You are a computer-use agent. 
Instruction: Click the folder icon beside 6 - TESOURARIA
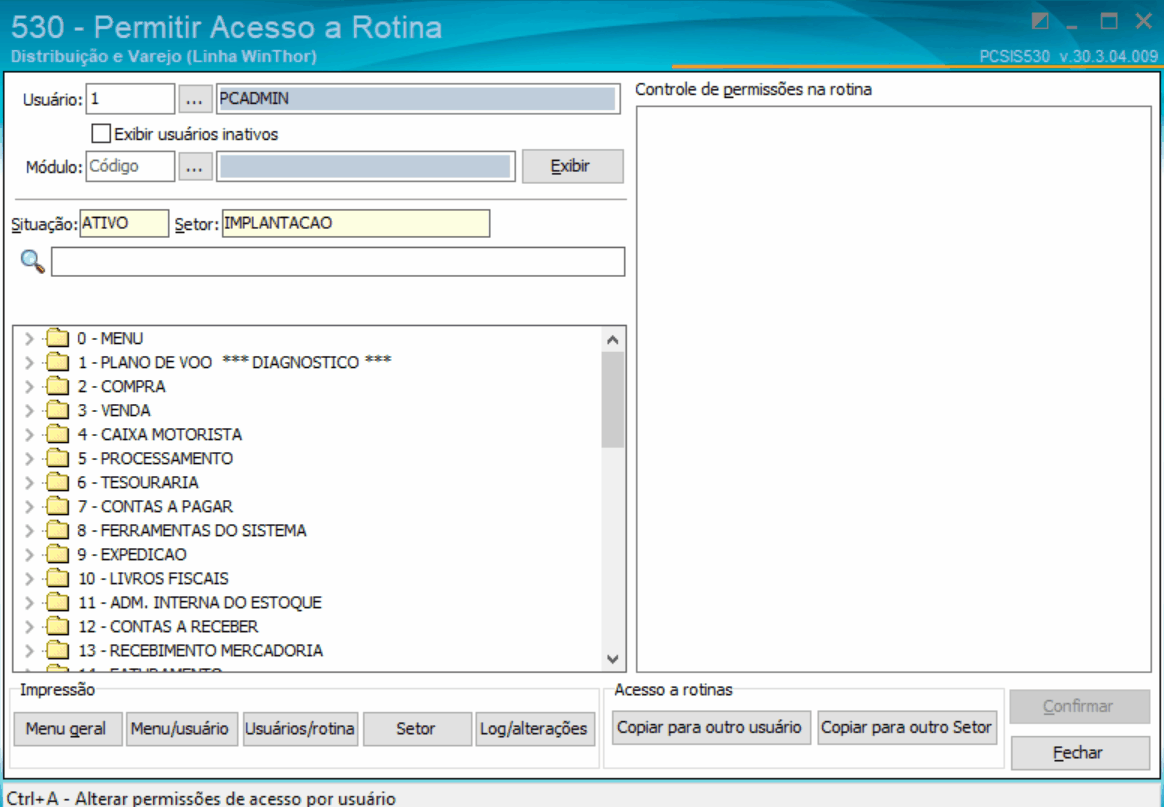tap(57, 483)
